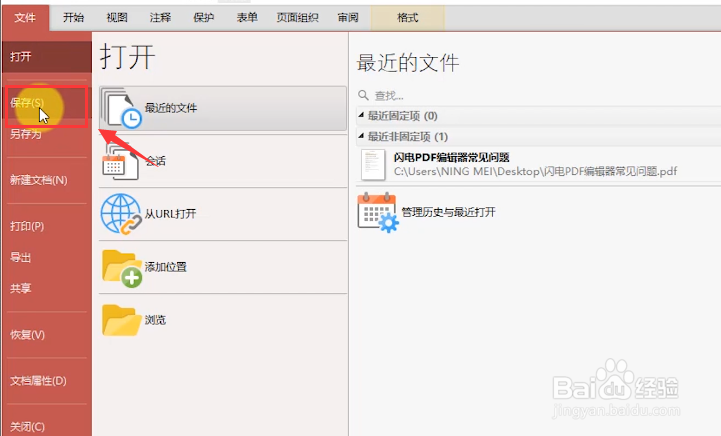Viewport: 721px width, 436px height.
Task: Click the 闪电PDF编辑器常见问题 file thumbnail
Action: coord(373,165)
